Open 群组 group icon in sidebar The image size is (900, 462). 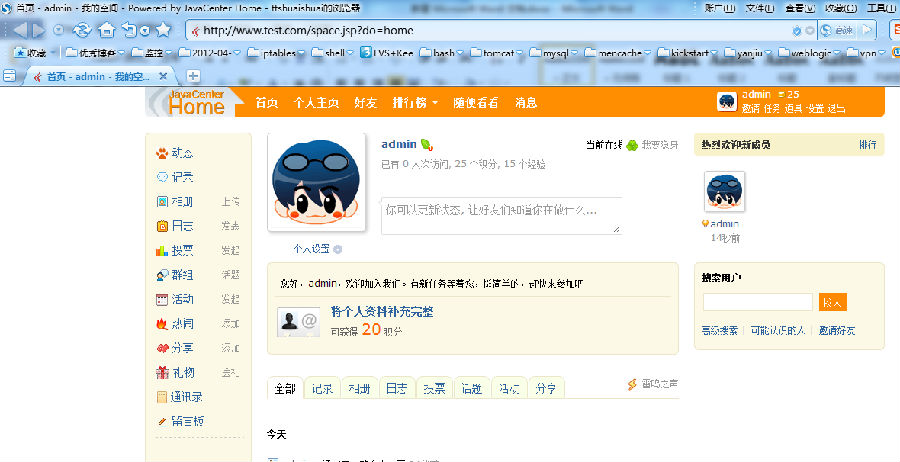162,275
